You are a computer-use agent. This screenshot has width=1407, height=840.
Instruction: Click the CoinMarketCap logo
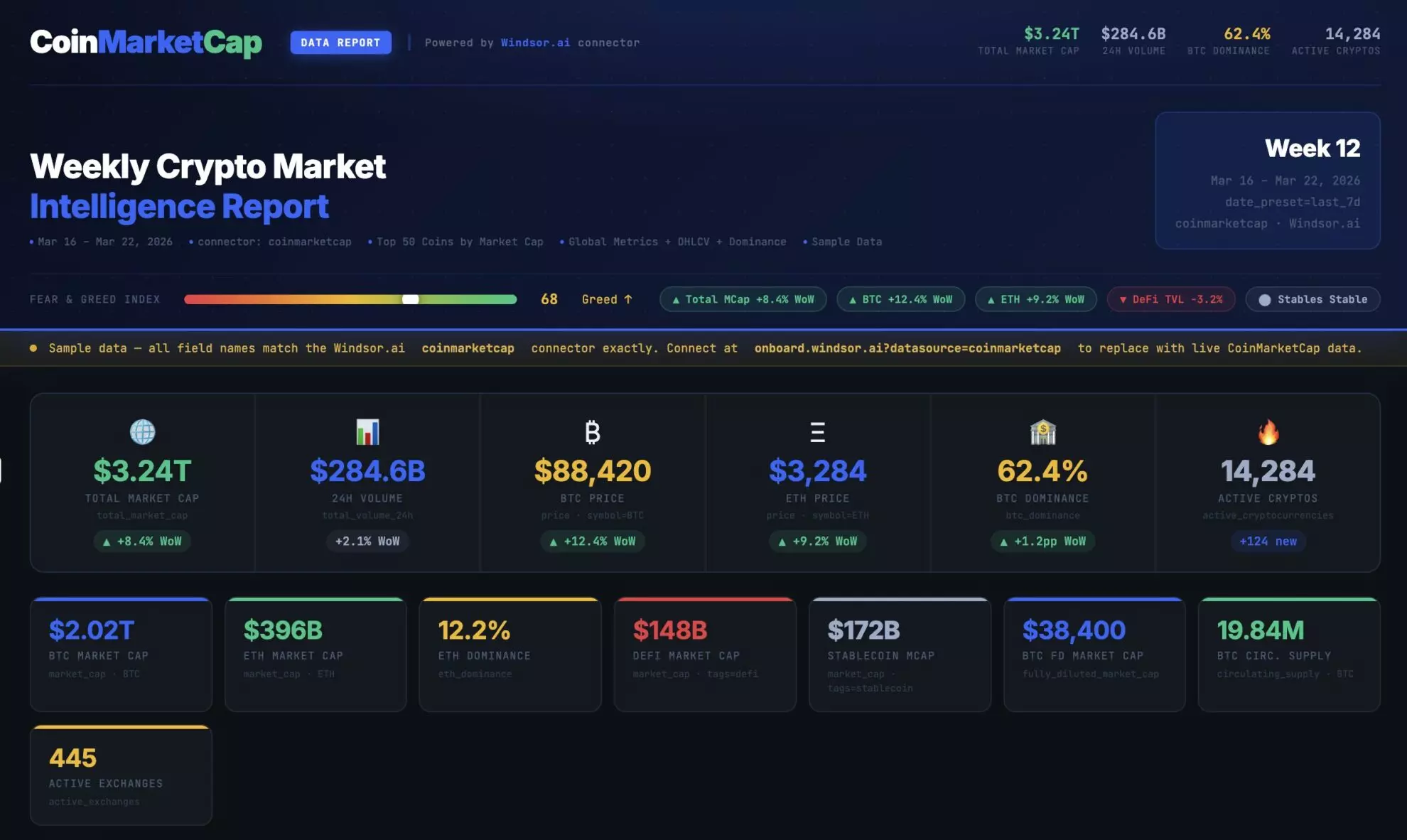tap(147, 43)
